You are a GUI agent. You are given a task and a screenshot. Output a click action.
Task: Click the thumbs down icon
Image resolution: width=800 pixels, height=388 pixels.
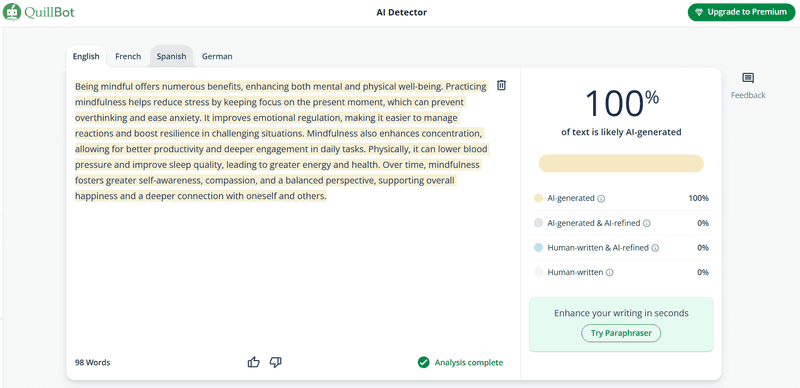pos(276,362)
